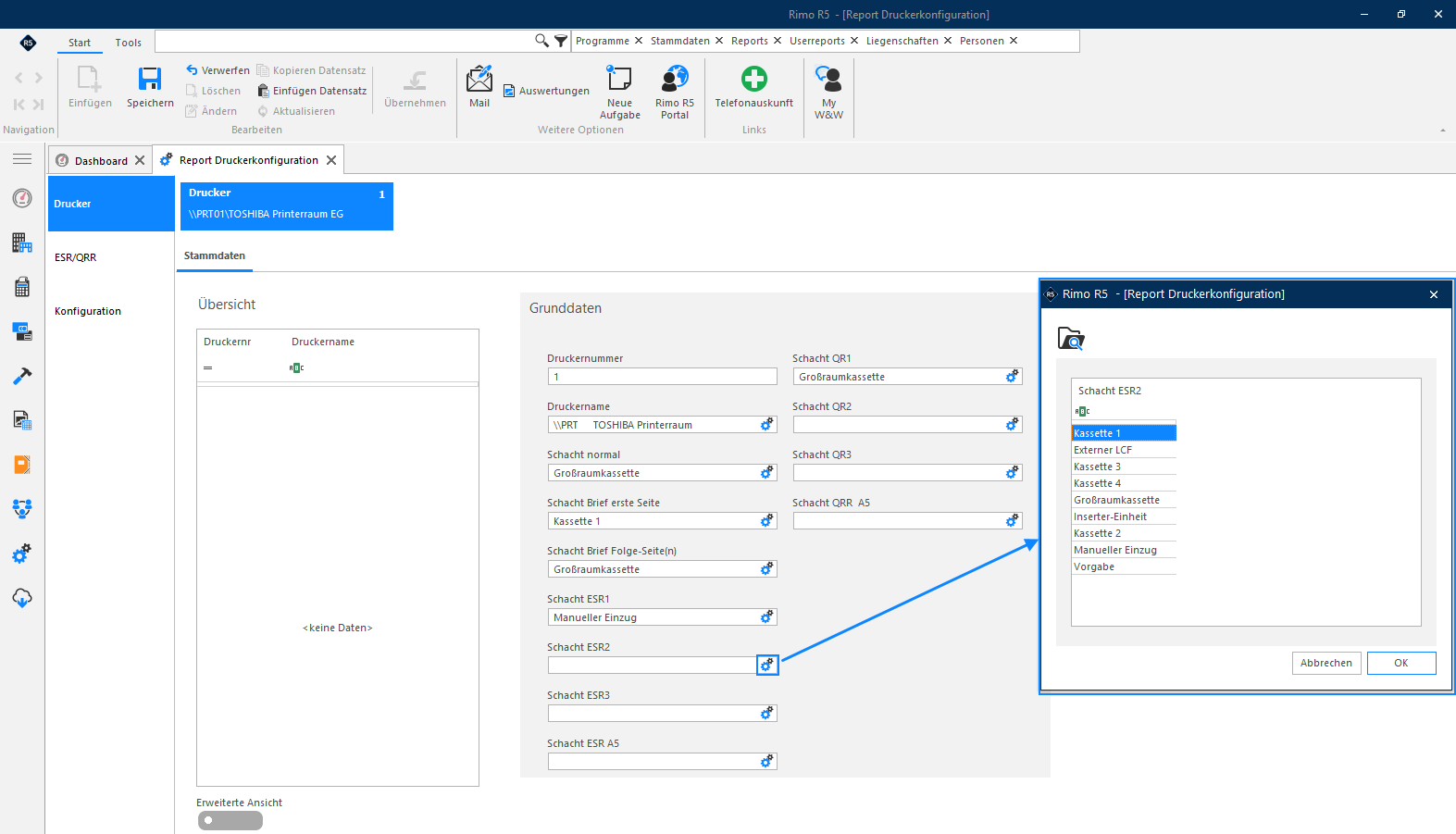Select Externer LCF list entry
1456x834 pixels.
(x=1124, y=450)
